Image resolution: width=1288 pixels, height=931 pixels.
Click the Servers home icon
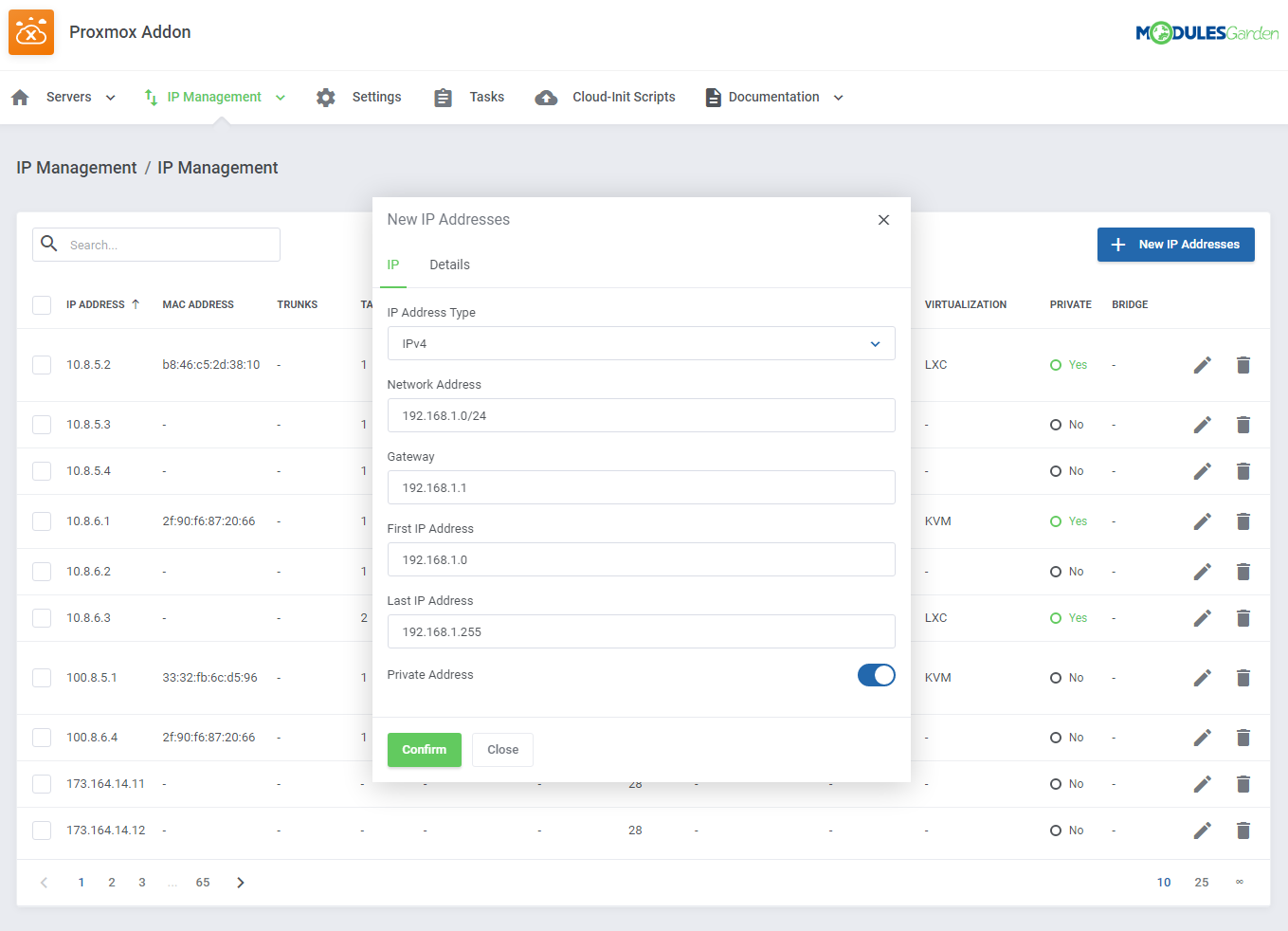point(20,98)
